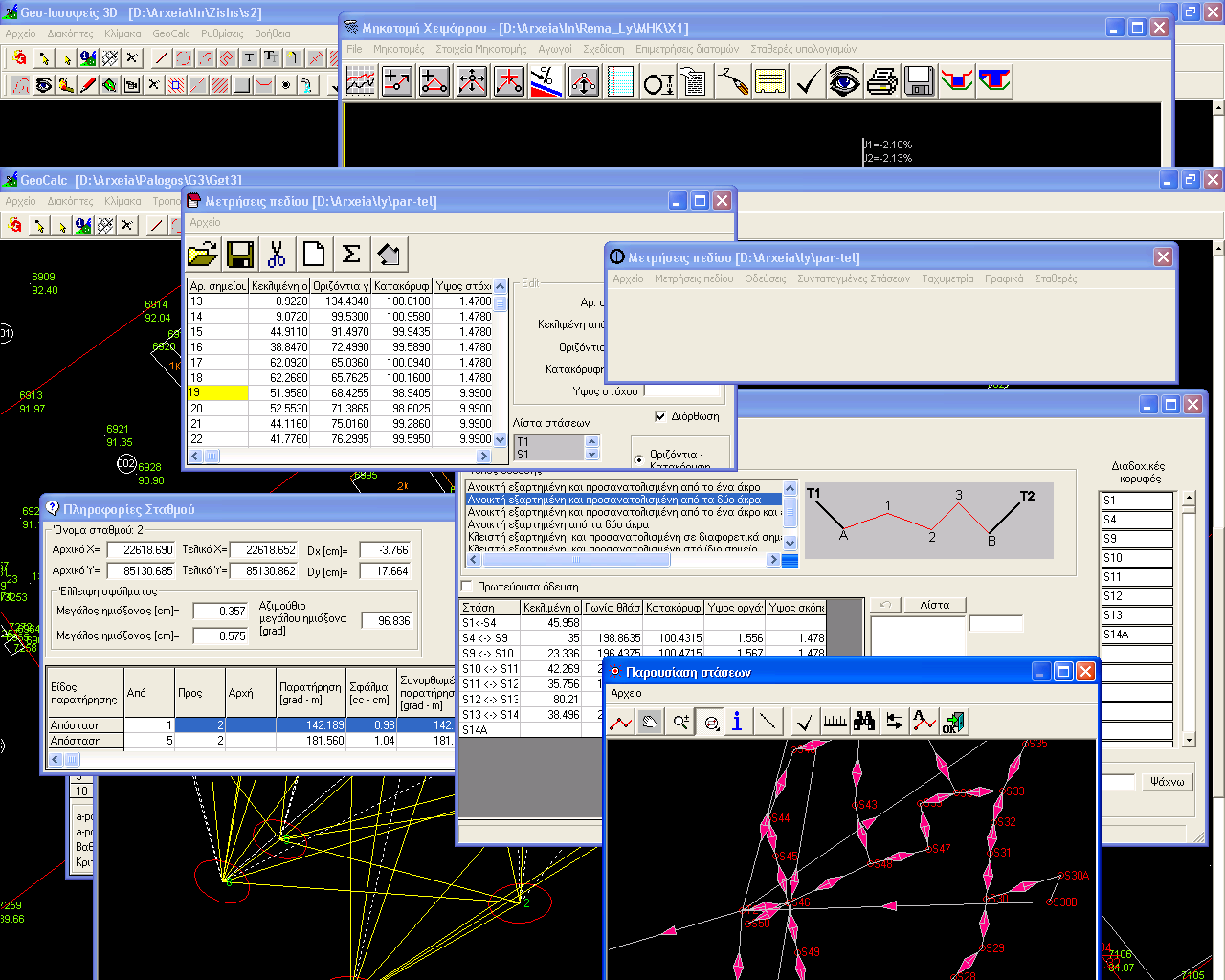Image resolution: width=1225 pixels, height=980 pixels.
Task: Select the zoom in magnifier tool
Action: click(x=680, y=722)
